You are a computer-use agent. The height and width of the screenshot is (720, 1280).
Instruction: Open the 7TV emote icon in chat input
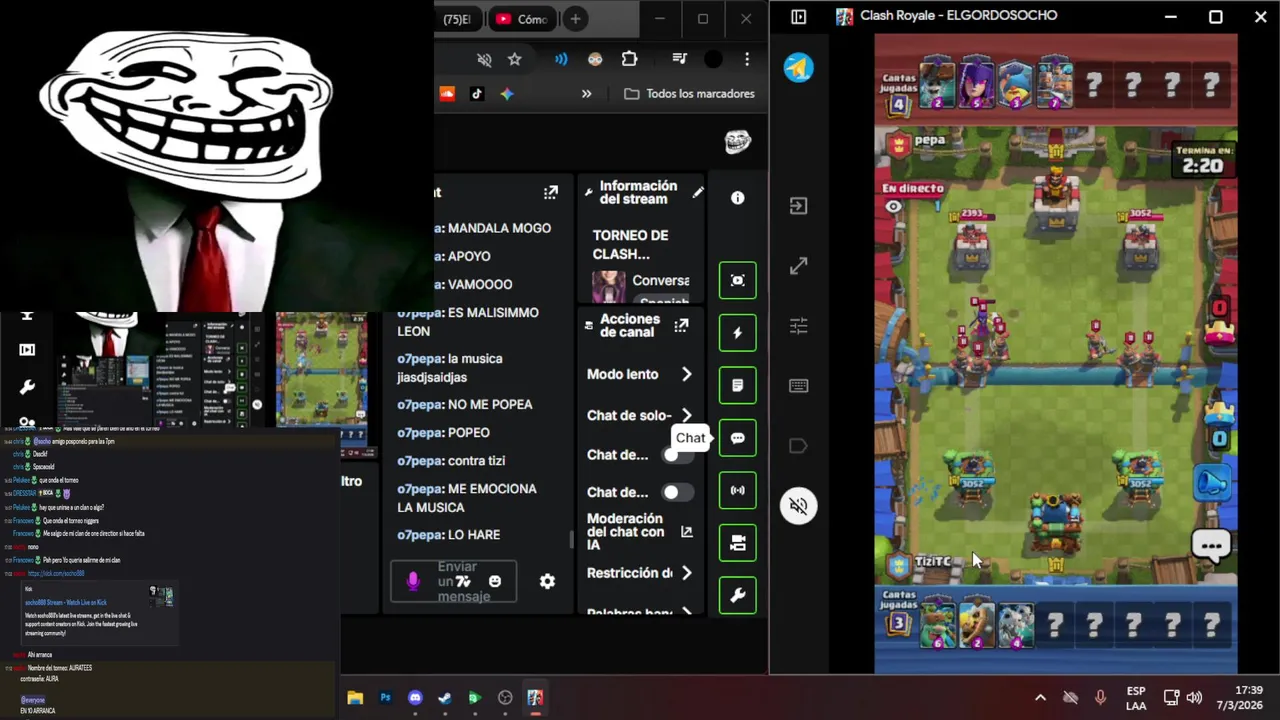[x=463, y=581]
